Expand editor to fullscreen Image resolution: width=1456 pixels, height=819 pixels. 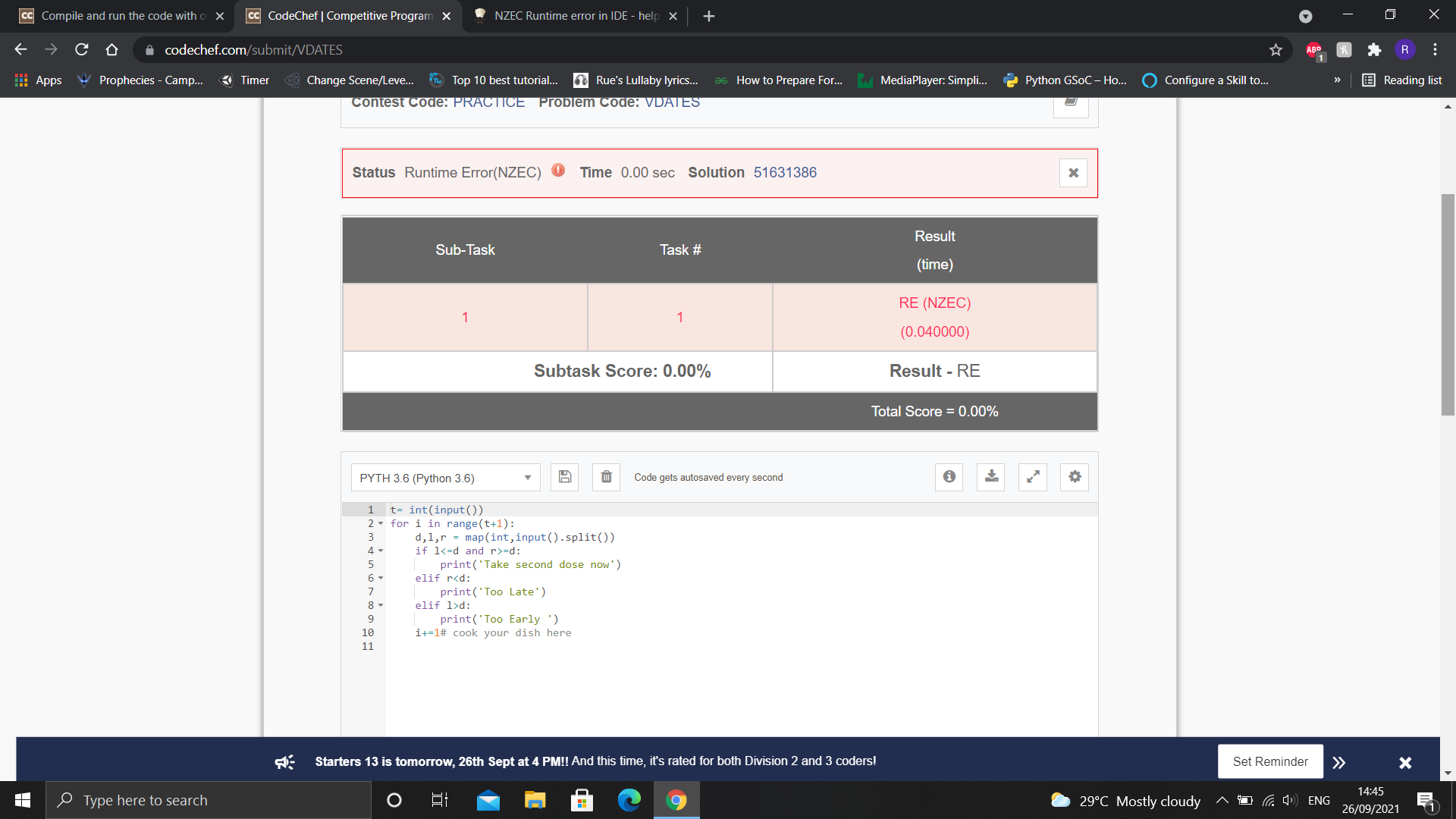tap(1032, 477)
